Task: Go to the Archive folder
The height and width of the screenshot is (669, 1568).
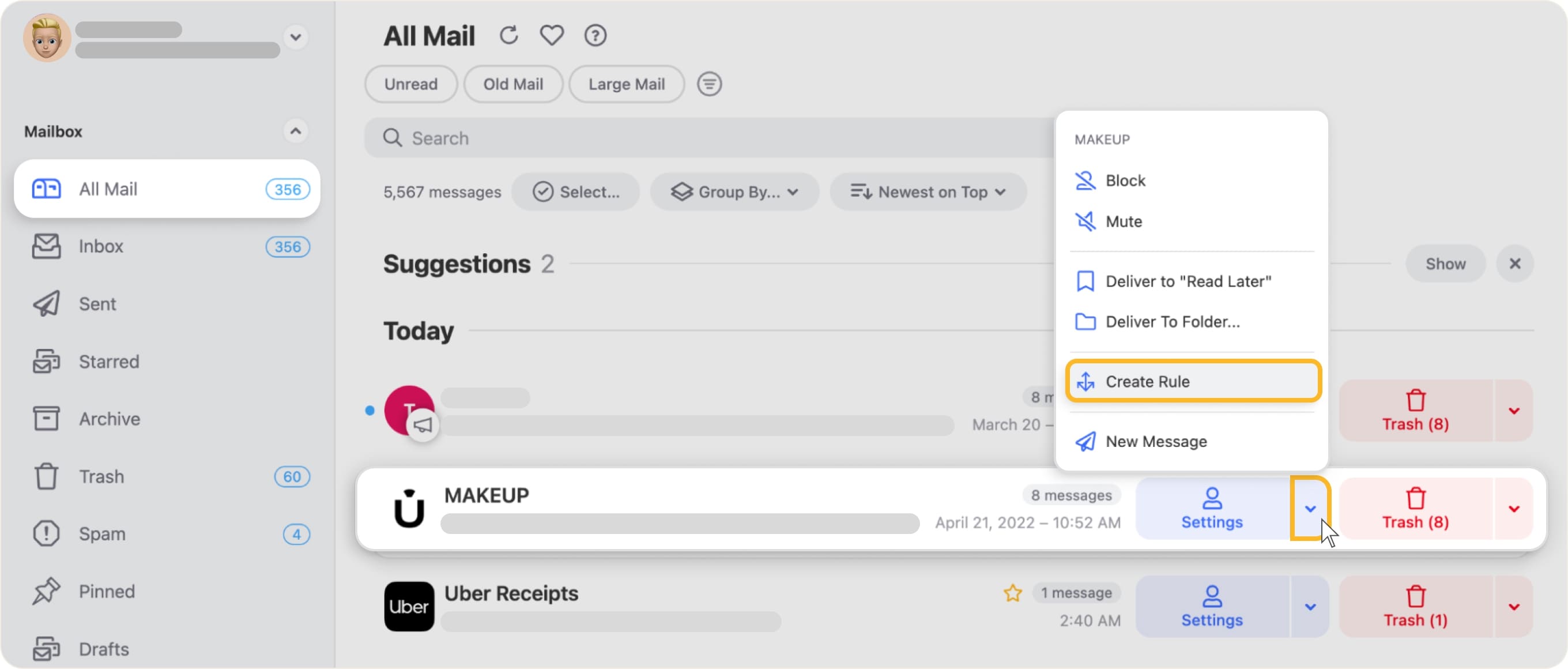Action: pyautogui.click(x=109, y=418)
